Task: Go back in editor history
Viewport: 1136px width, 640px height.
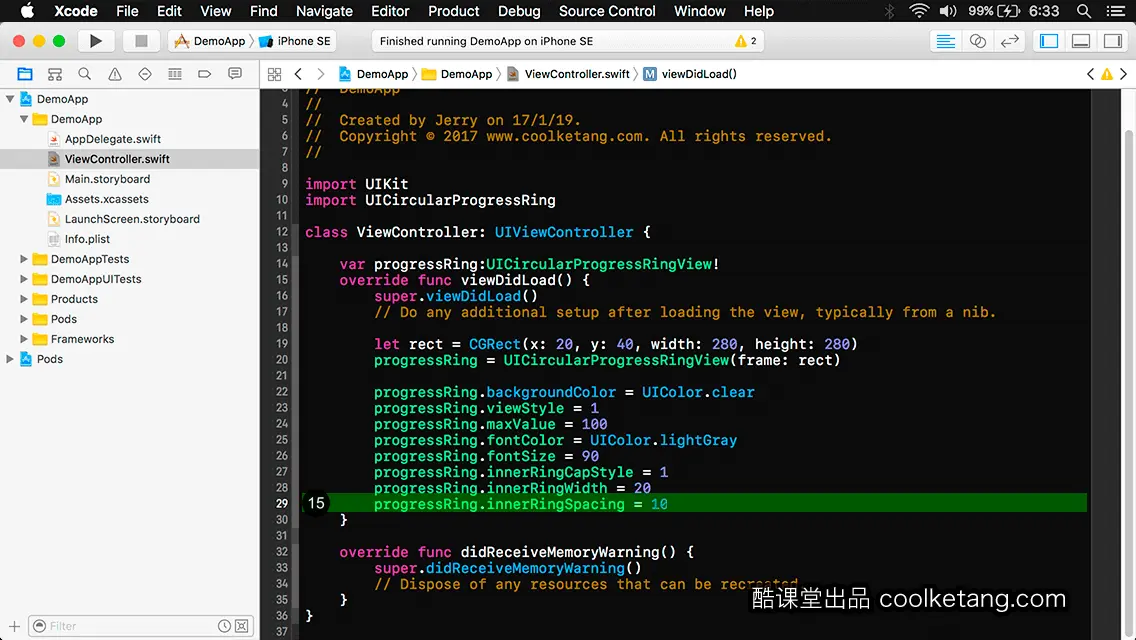Action: pyautogui.click(x=298, y=74)
